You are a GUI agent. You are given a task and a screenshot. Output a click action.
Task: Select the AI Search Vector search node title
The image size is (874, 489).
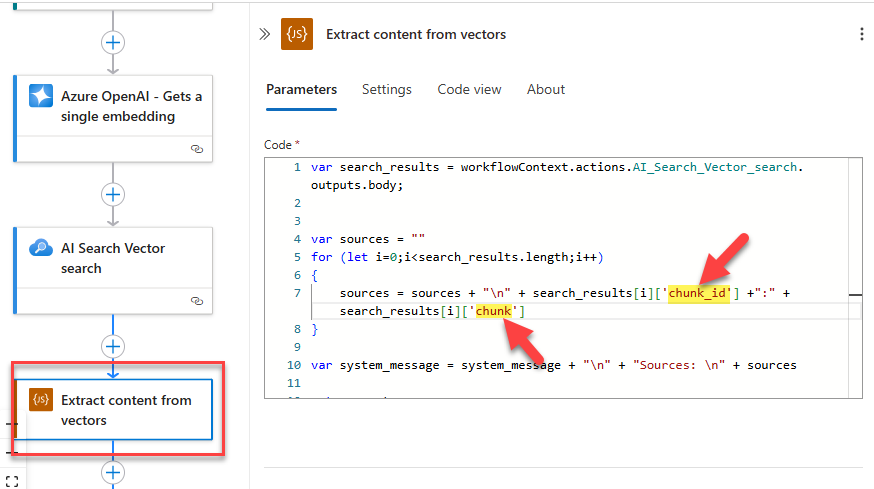113,258
